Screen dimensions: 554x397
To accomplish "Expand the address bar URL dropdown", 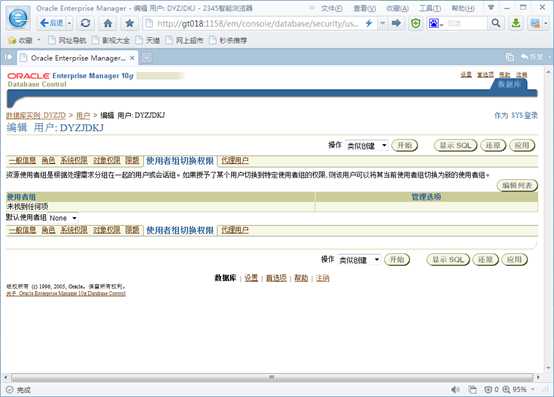I will click(383, 24).
